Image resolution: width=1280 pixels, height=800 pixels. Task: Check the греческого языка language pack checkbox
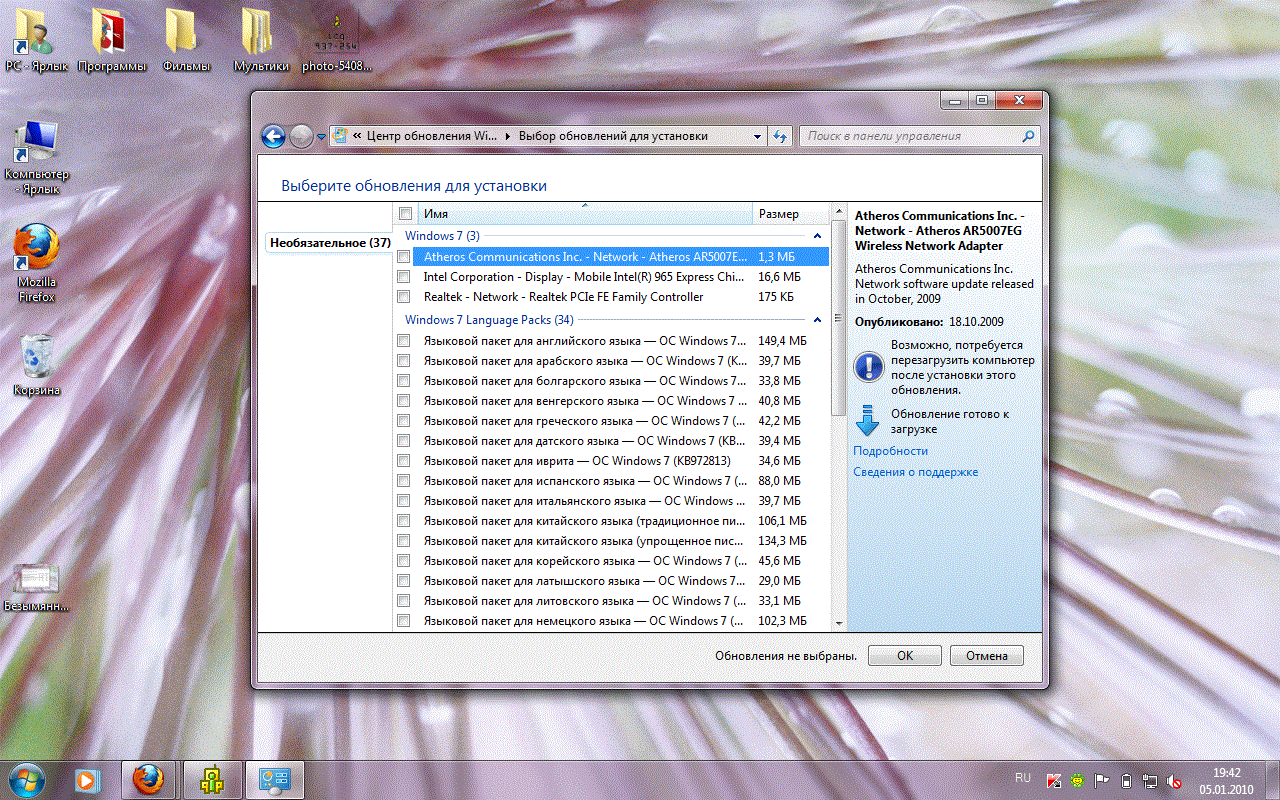point(403,421)
